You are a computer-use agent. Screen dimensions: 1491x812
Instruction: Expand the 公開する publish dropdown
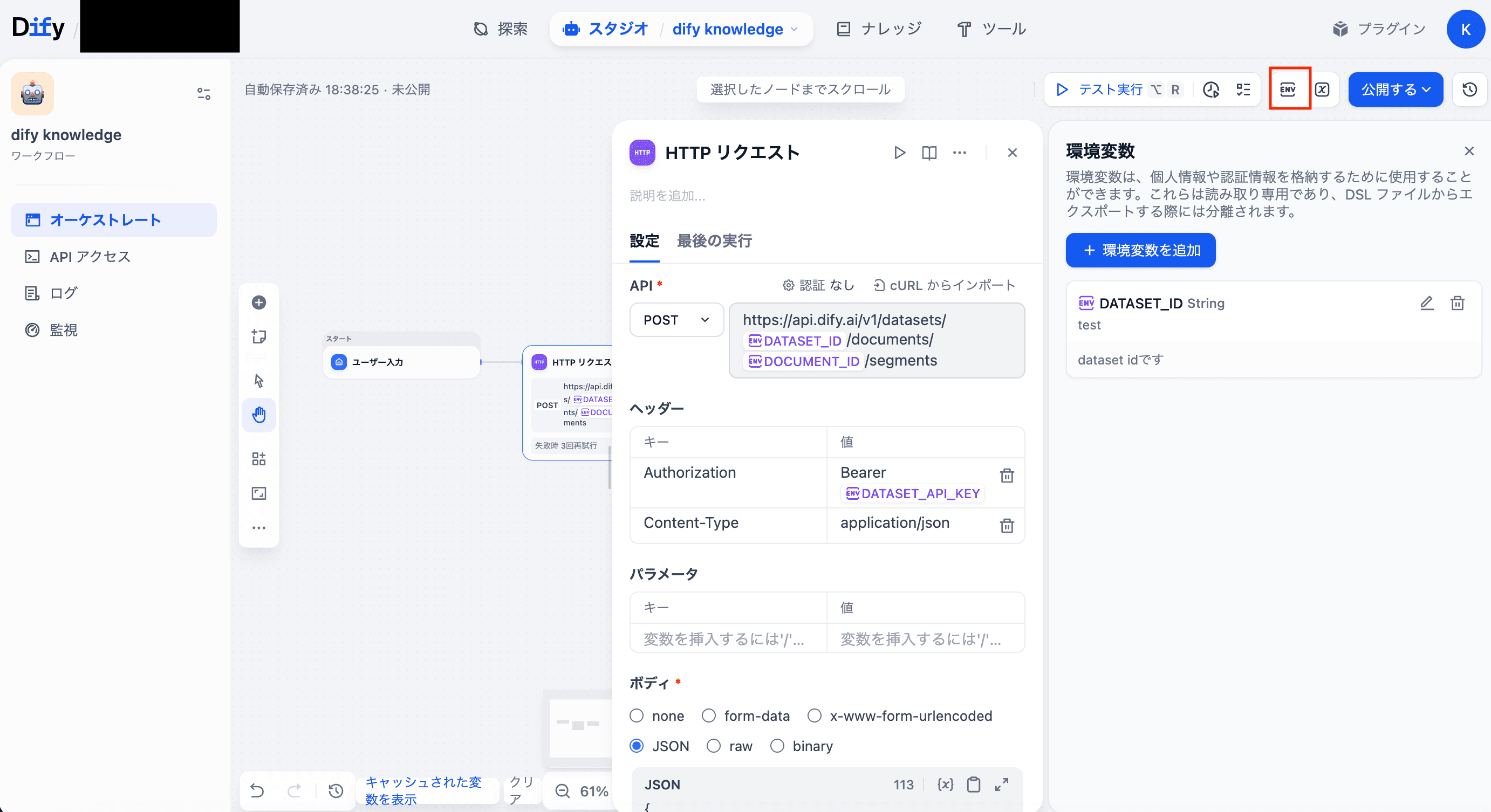1395,90
